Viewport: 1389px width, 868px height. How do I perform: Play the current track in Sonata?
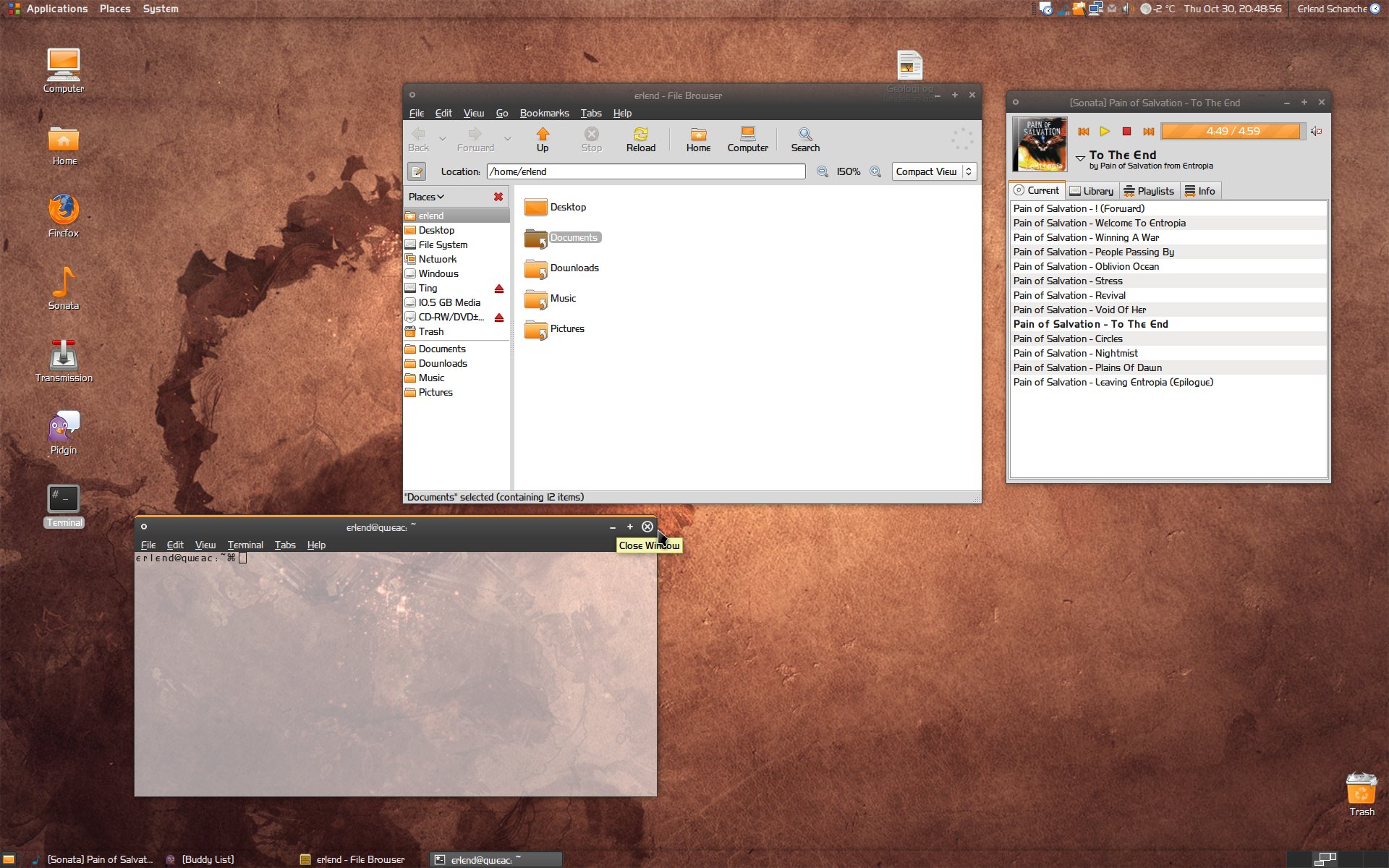[x=1105, y=132]
